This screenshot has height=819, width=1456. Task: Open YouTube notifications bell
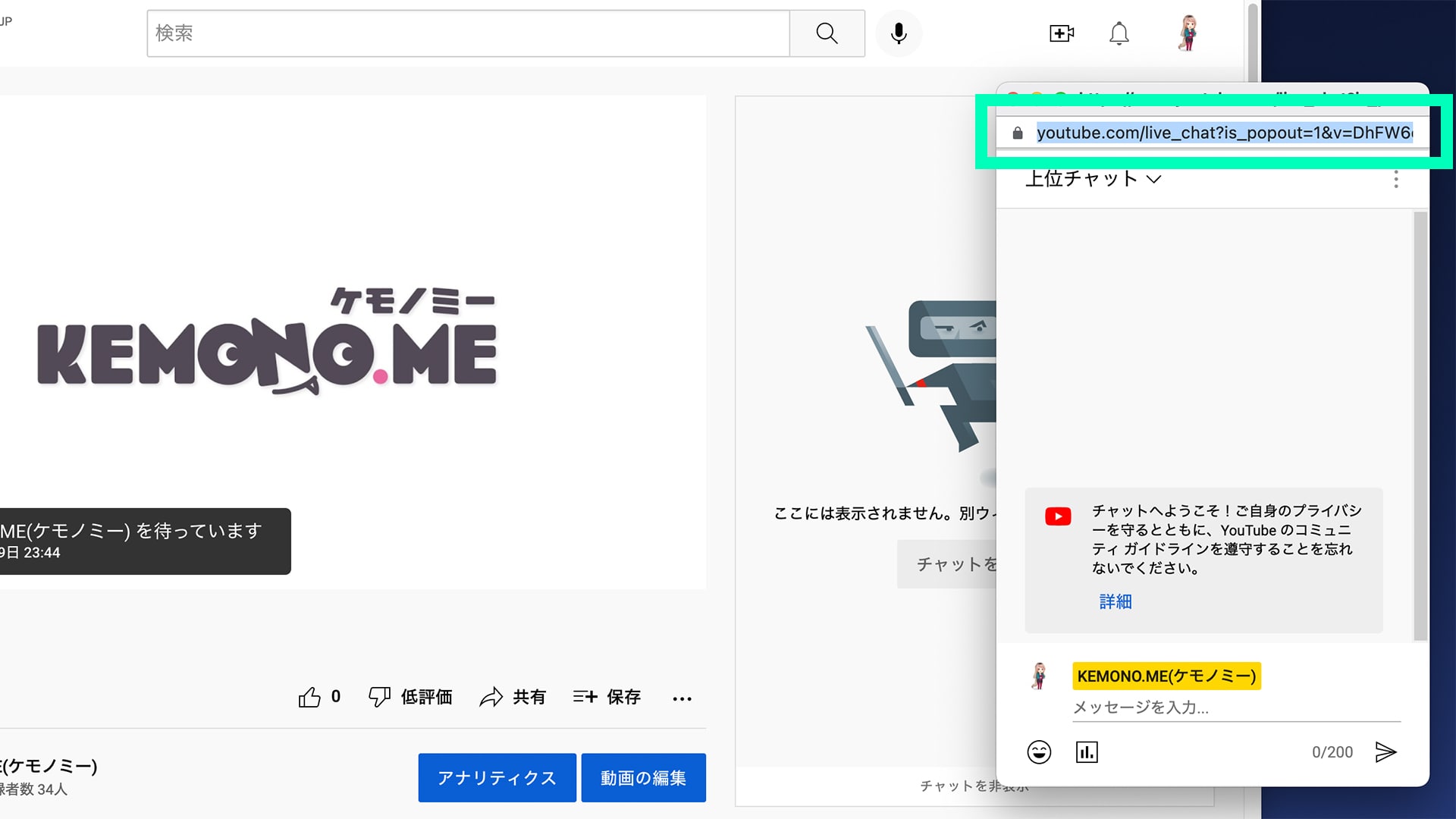pos(1119,33)
